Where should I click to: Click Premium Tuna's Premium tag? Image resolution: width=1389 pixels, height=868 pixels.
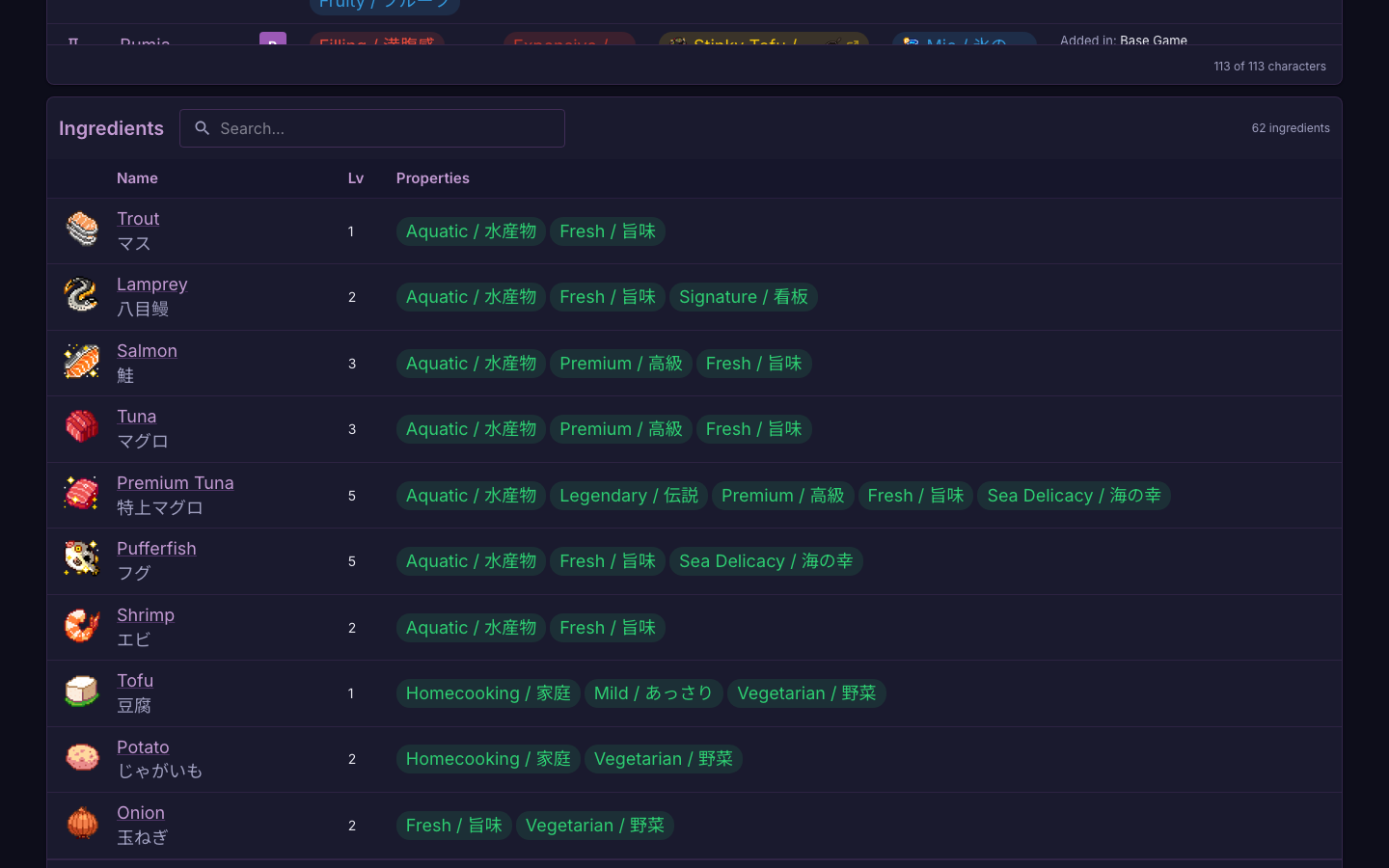click(x=783, y=496)
